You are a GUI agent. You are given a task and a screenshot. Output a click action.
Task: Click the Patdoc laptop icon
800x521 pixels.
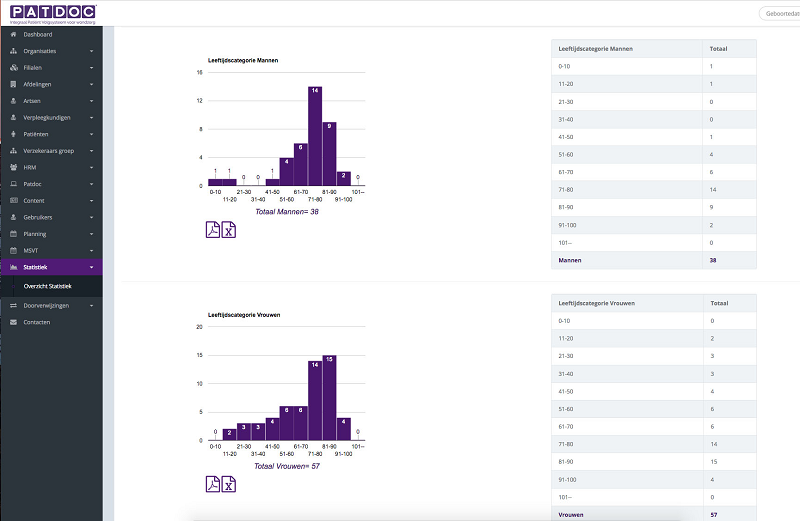[13, 184]
